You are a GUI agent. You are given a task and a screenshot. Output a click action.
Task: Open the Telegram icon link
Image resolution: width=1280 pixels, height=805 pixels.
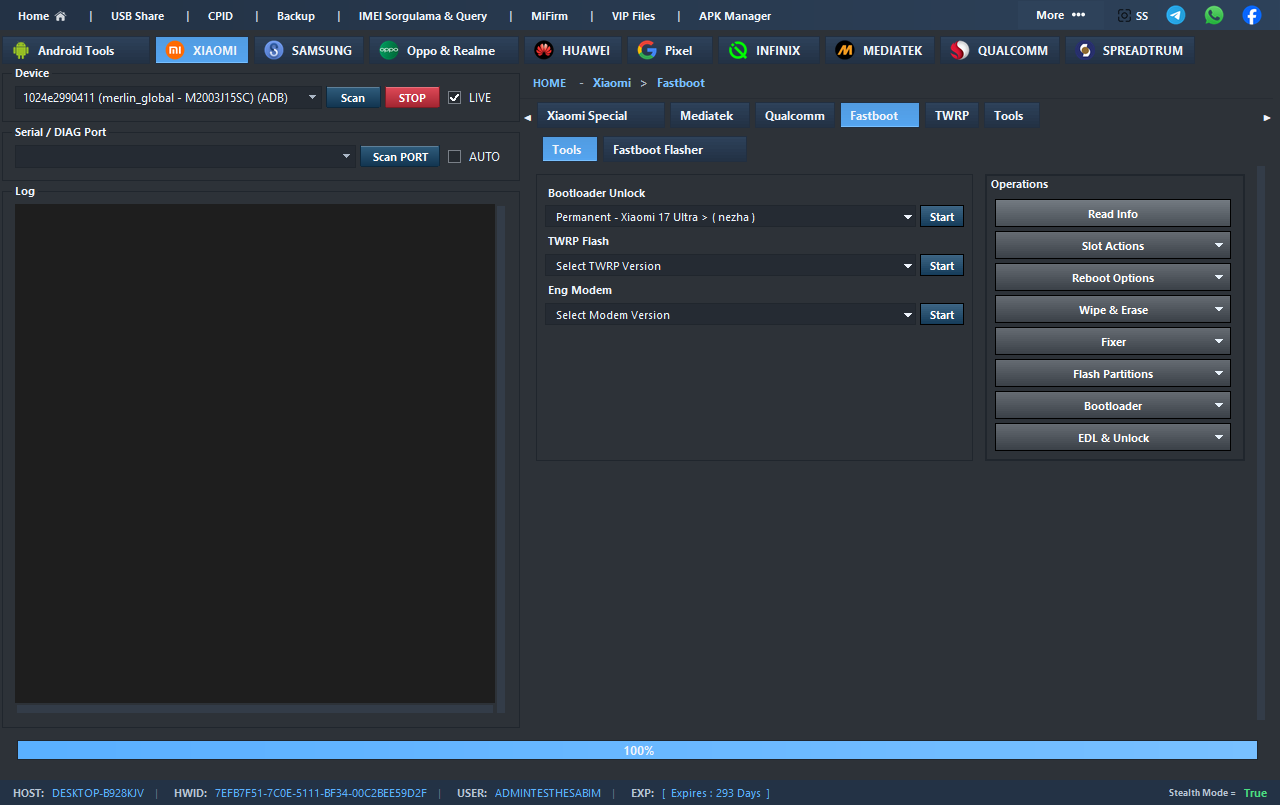(x=1176, y=15)
